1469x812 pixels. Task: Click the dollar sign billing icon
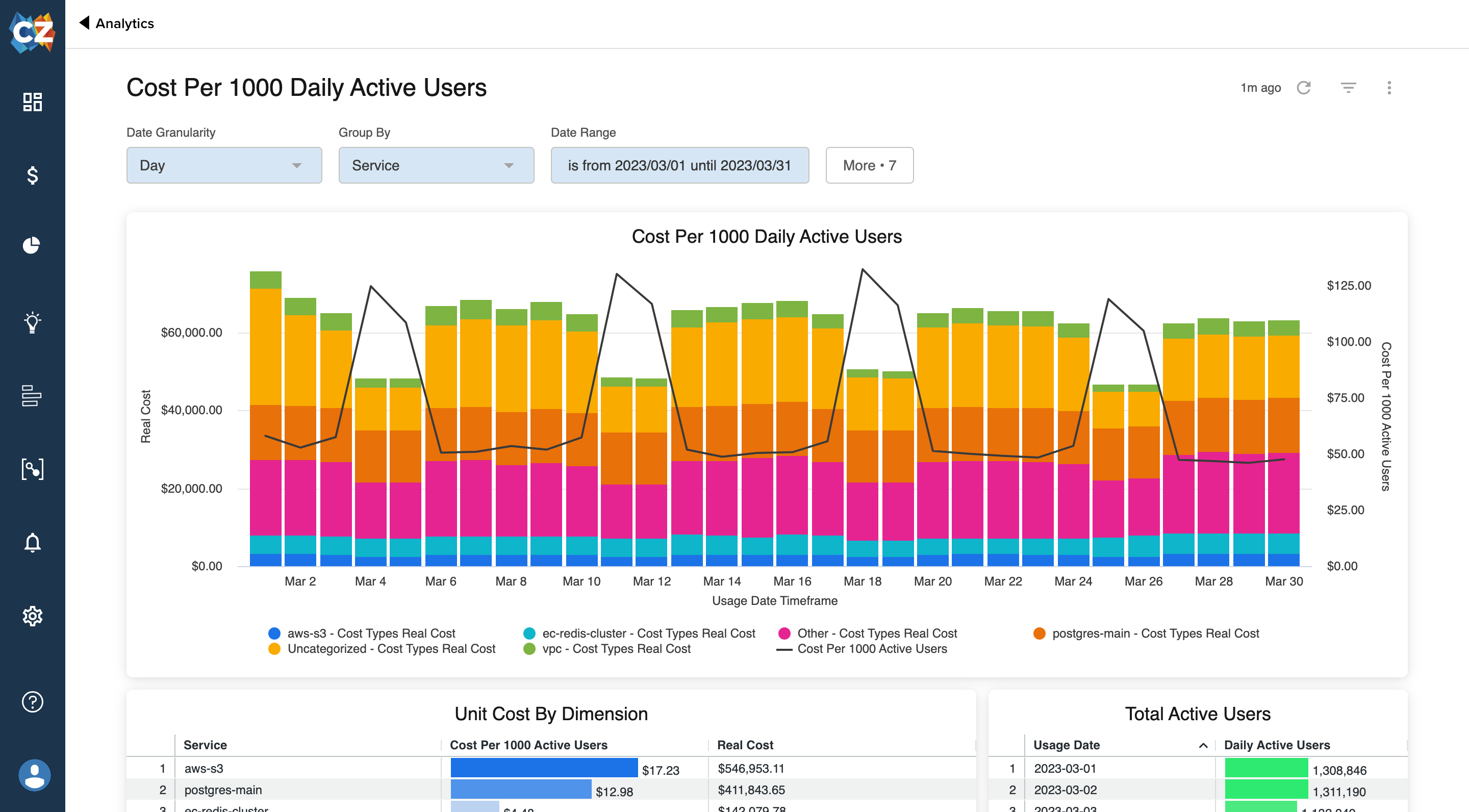point(32,175)
